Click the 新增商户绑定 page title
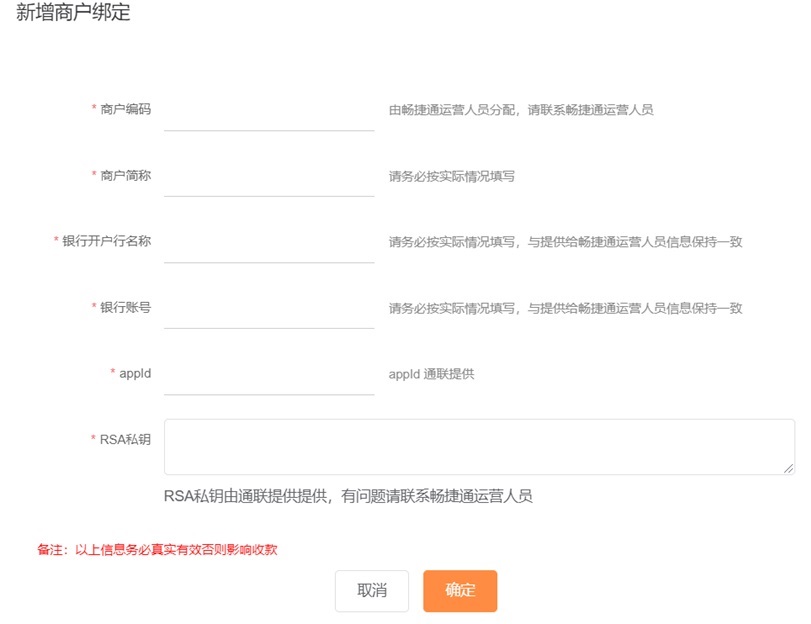This screenshot has height=624, width=811. pos(73,14)
